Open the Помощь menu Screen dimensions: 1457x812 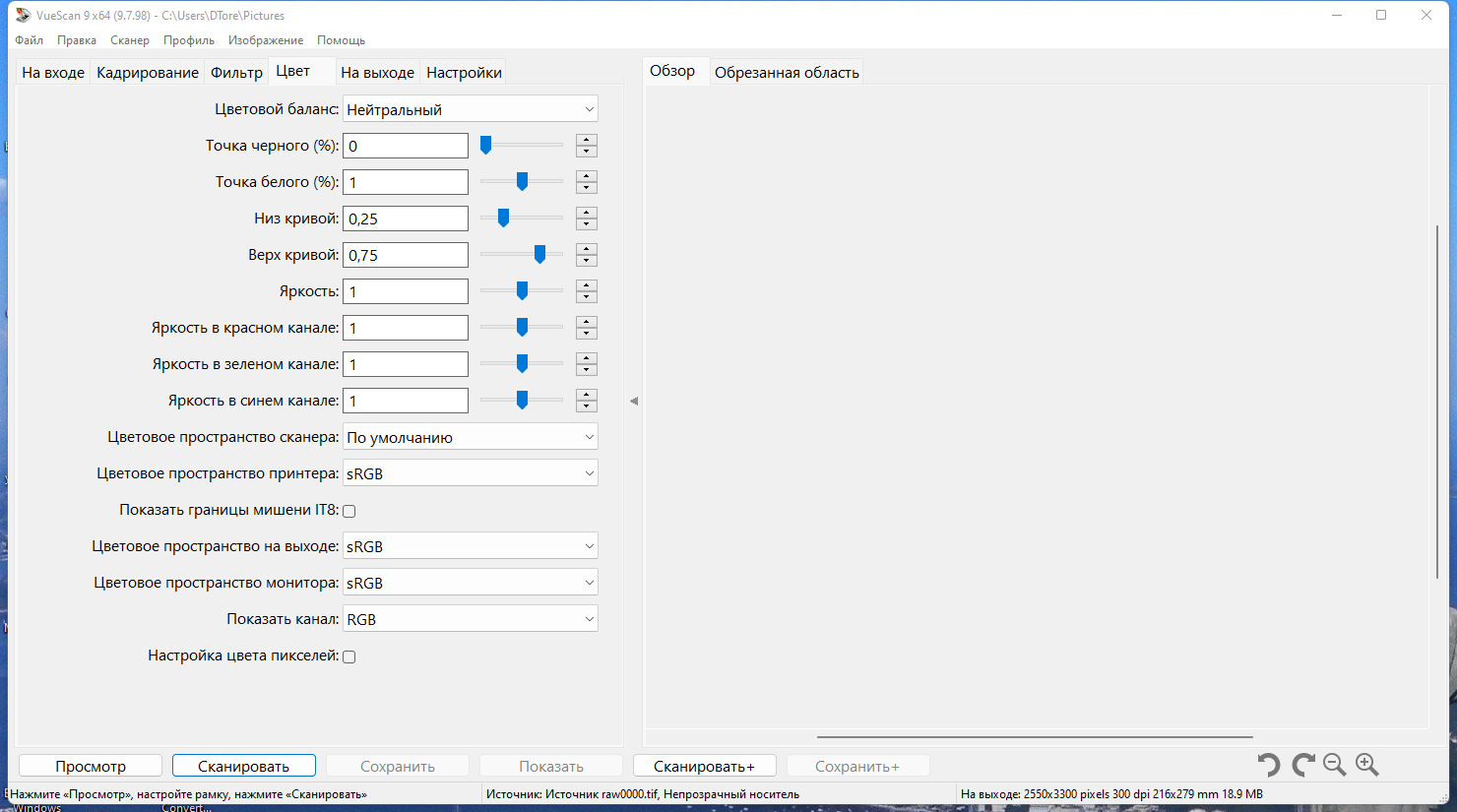point(342,40)
